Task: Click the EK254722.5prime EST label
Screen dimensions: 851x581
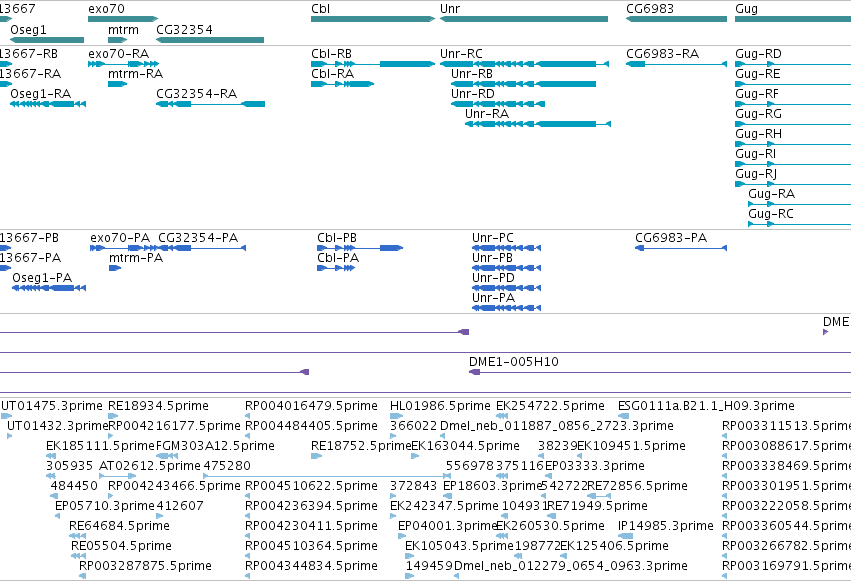Action: click(550, 406)
